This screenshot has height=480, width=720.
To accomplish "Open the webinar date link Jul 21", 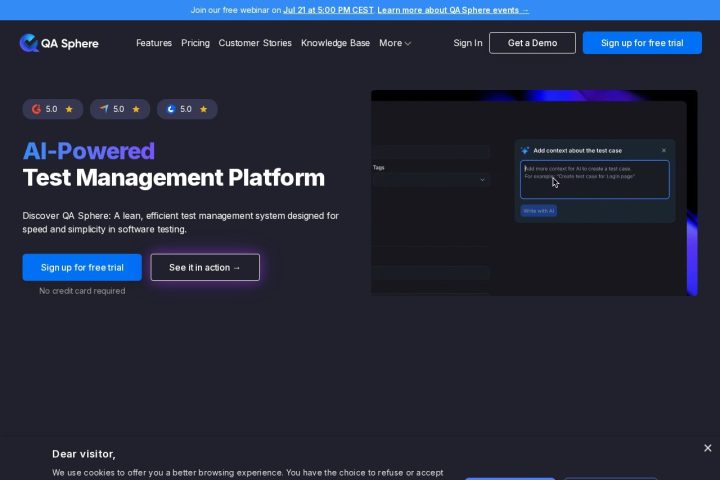I will click(328, 10).
